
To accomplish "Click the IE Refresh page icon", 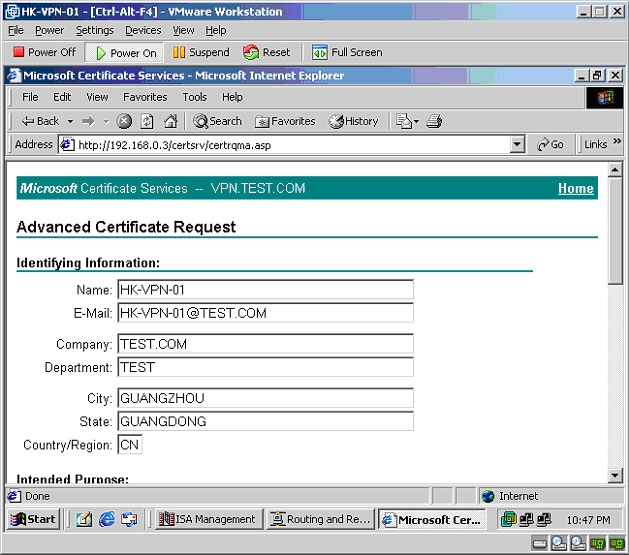I will (147, 121).
